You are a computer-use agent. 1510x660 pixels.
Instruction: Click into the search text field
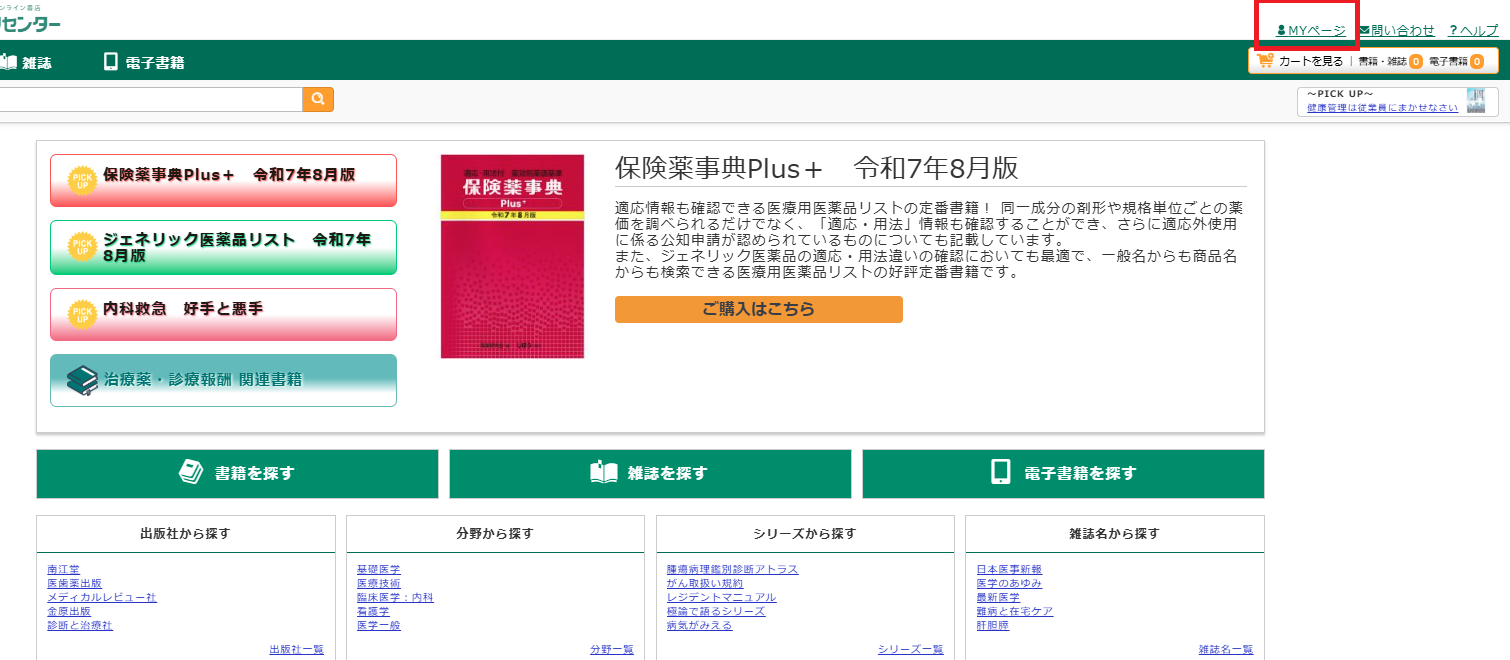click(150, 99)
